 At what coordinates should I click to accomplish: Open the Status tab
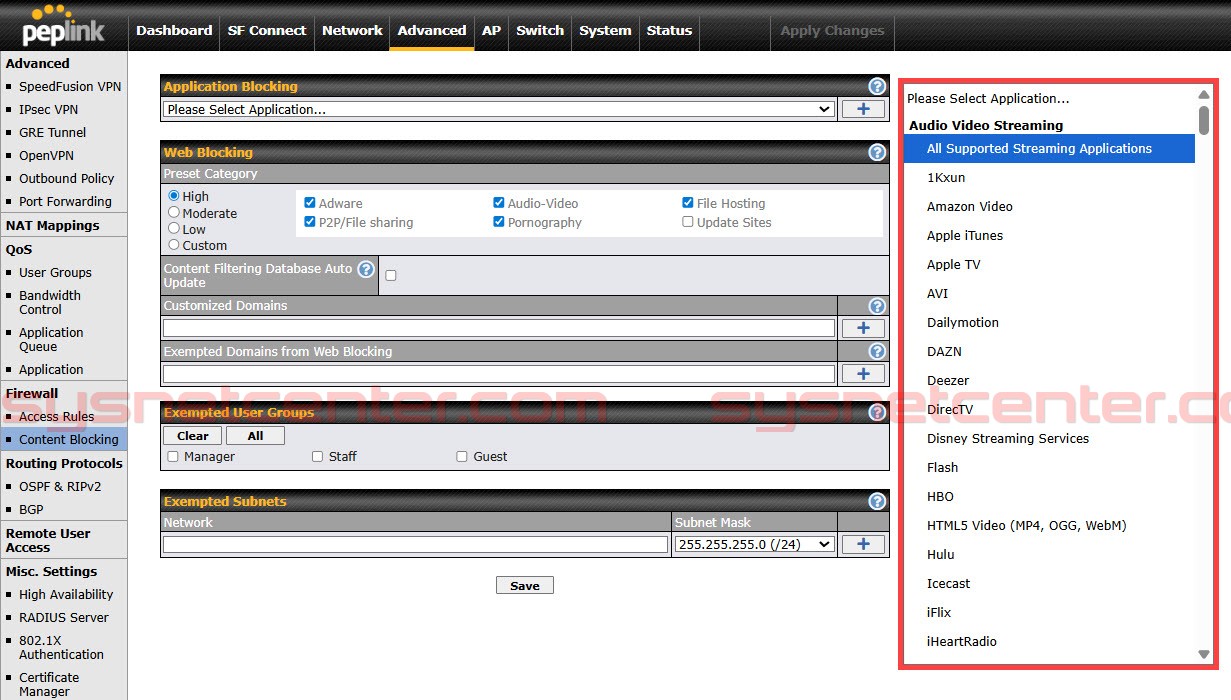coord(669,30)
